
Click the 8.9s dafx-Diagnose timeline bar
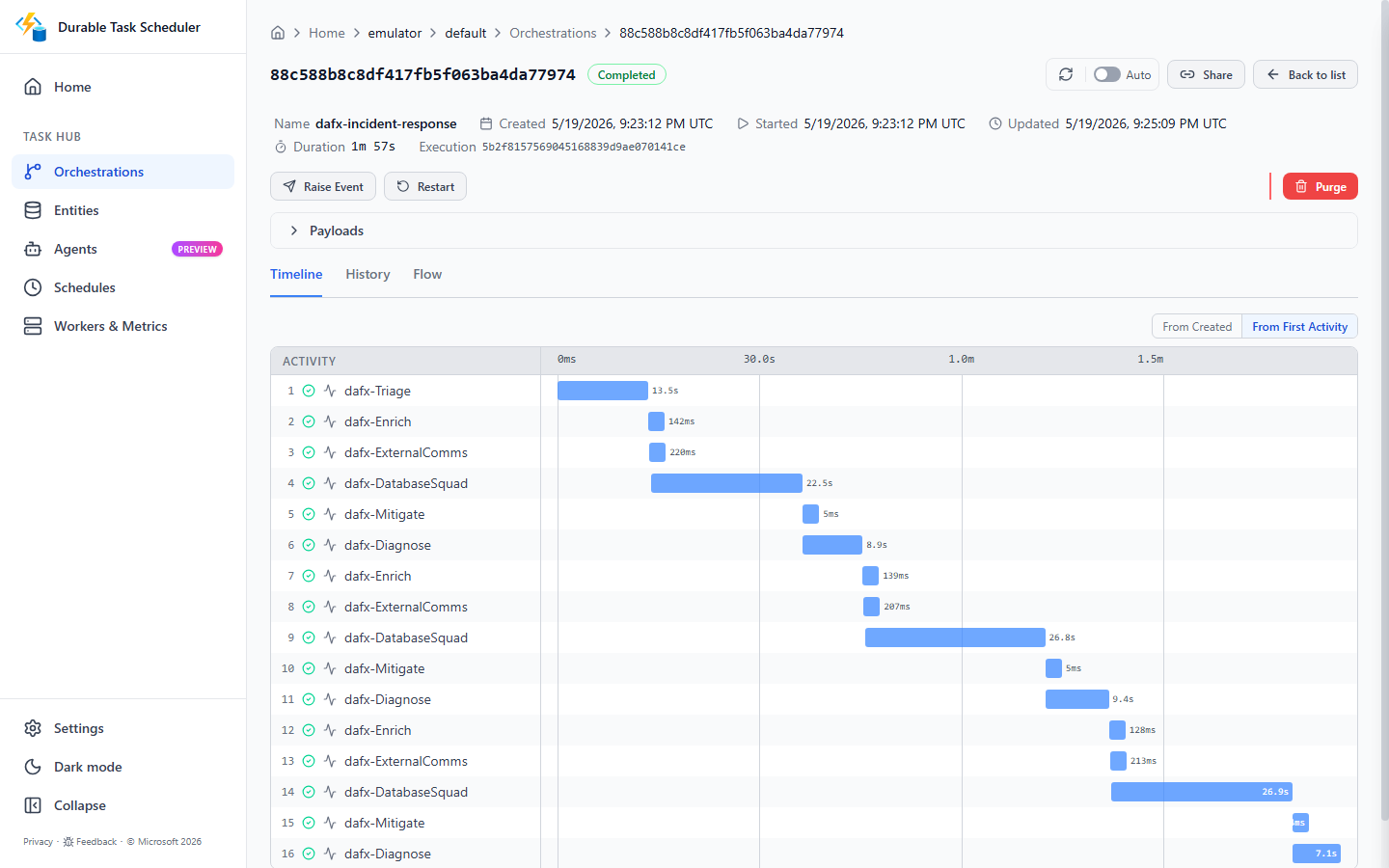pos(832,545)
